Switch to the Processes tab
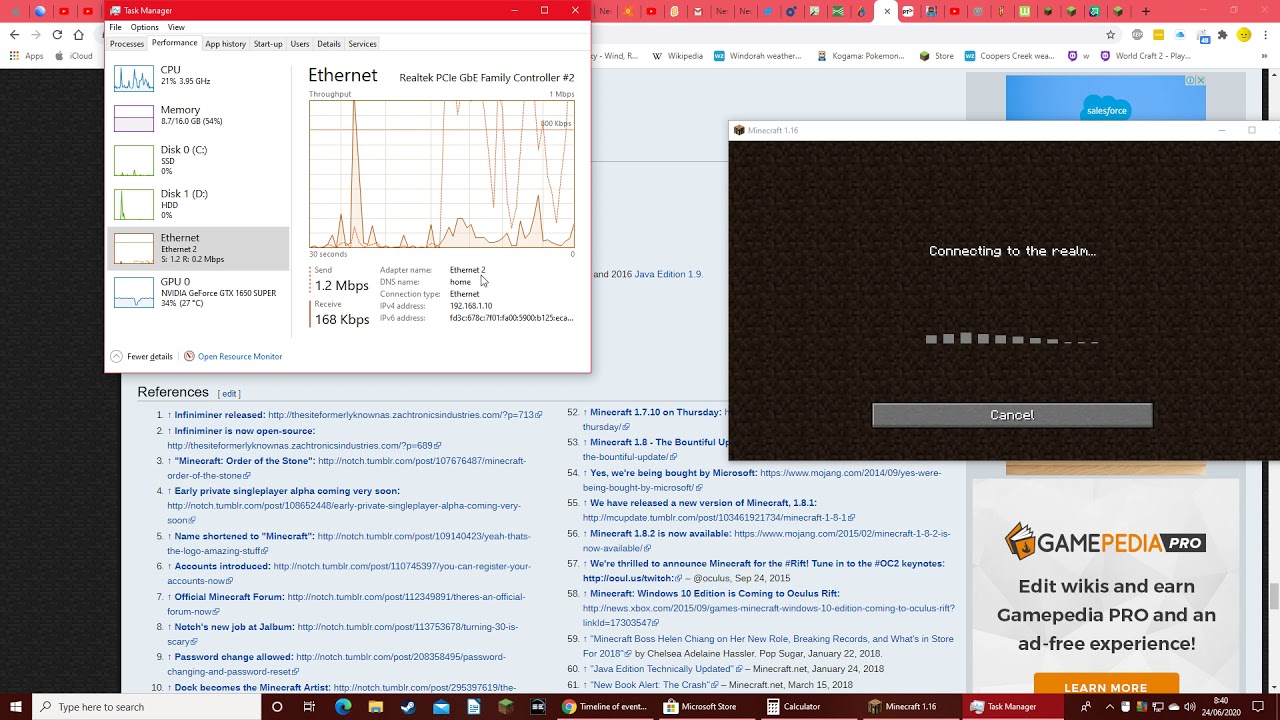This screenshot has height=720, width=1280. tap(127, 44)
